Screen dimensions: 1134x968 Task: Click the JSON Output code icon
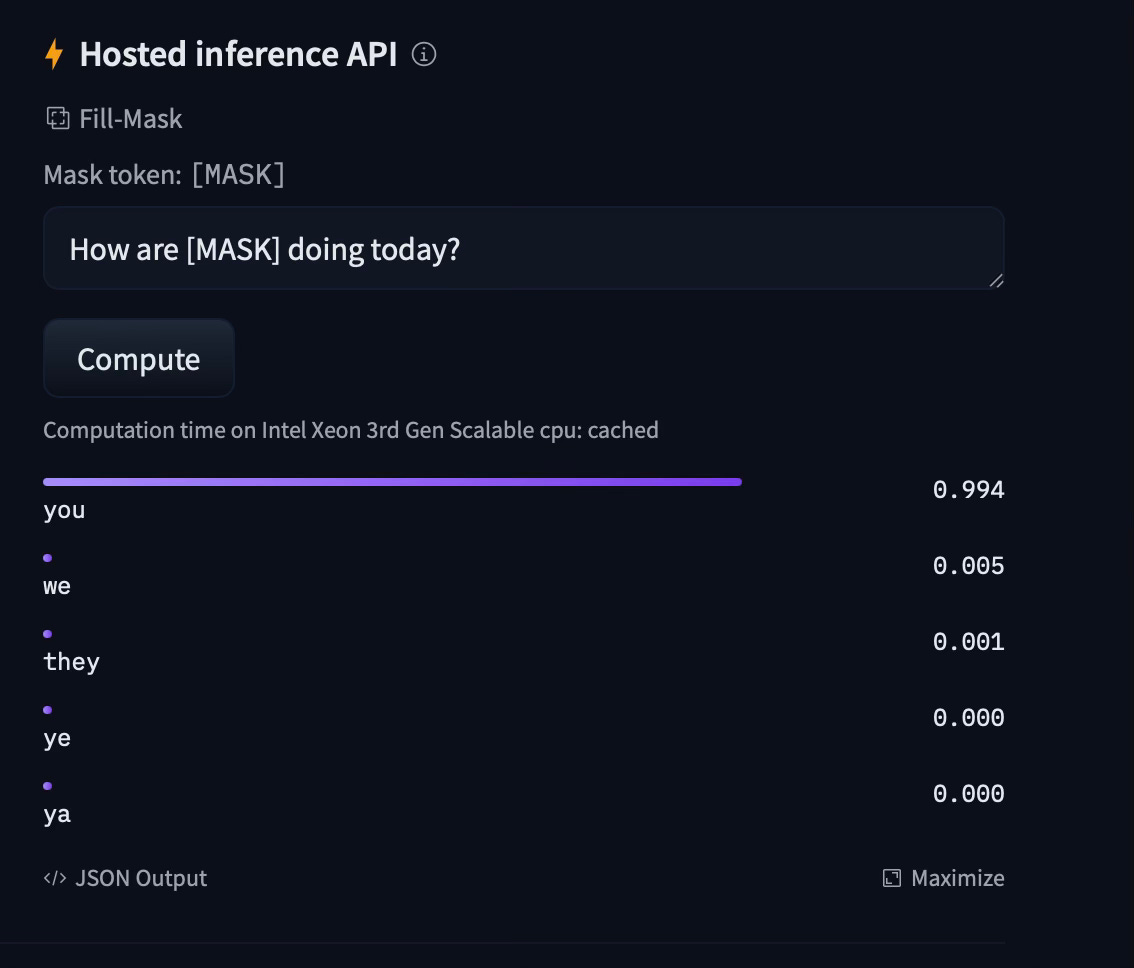point(55,878)
